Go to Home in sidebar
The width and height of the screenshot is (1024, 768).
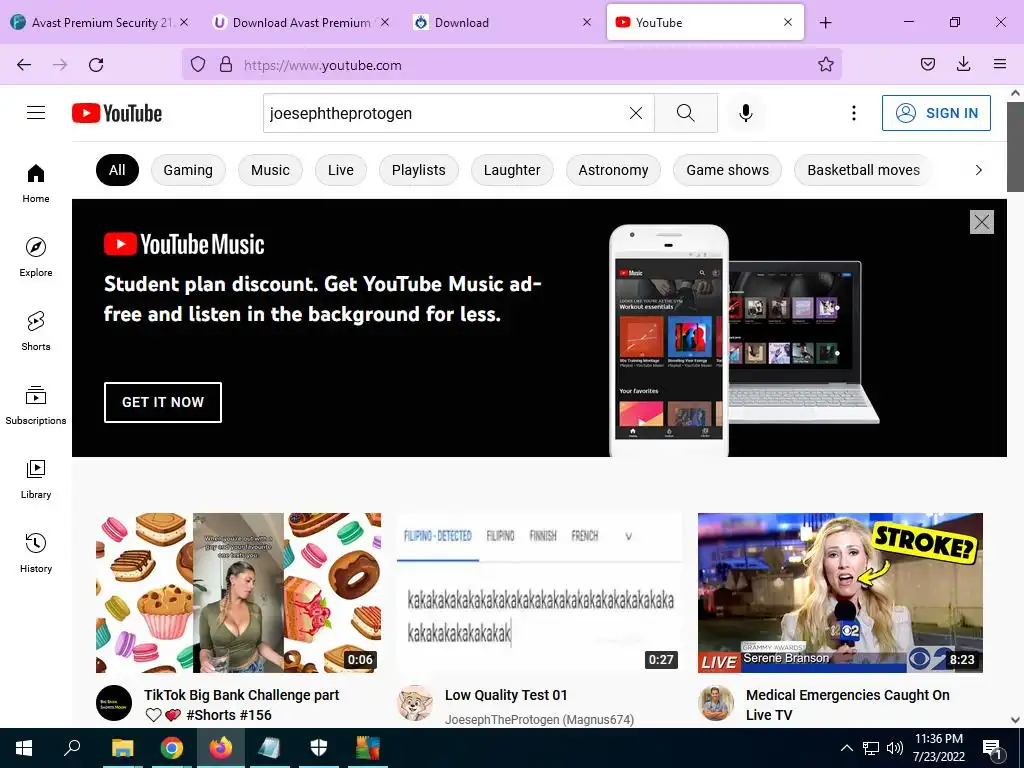click(x=36, y=184)
